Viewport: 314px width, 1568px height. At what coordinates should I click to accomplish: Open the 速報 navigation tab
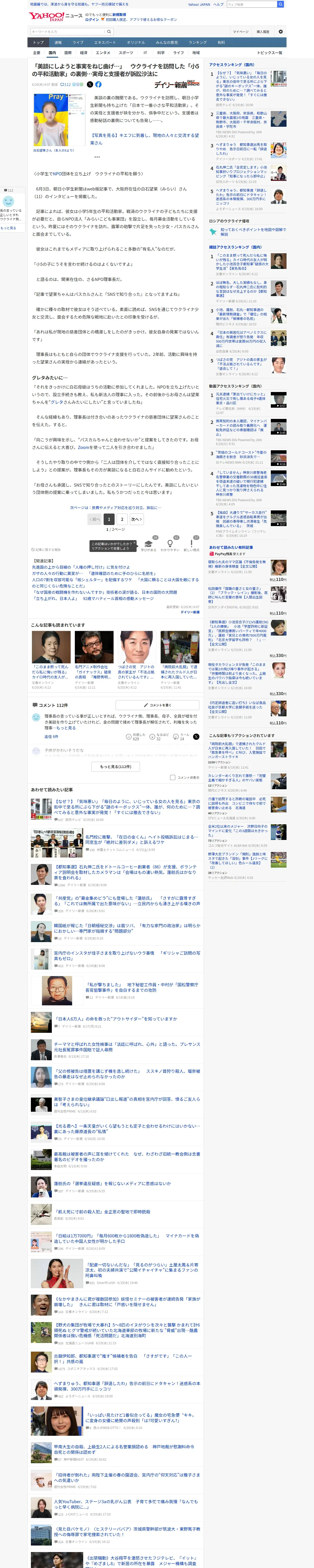[x=58, y=43]
